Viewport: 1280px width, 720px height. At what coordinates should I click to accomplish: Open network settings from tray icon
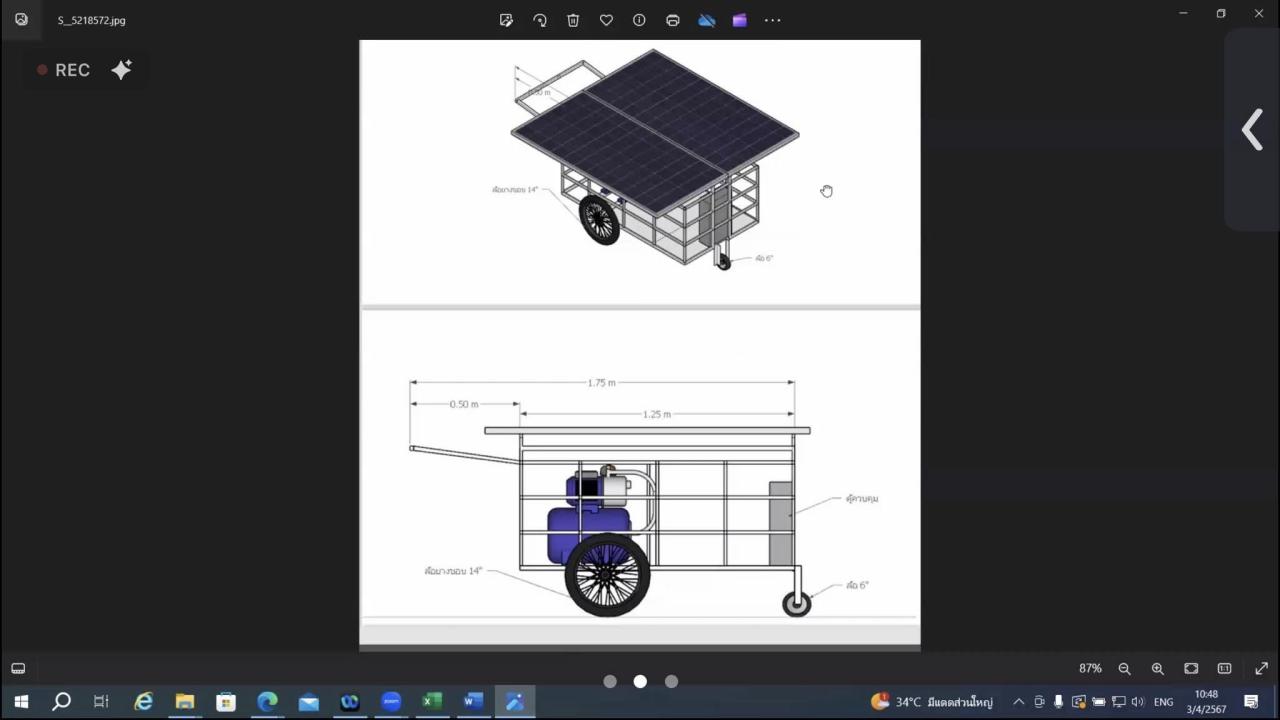(x=1118, y=702)
